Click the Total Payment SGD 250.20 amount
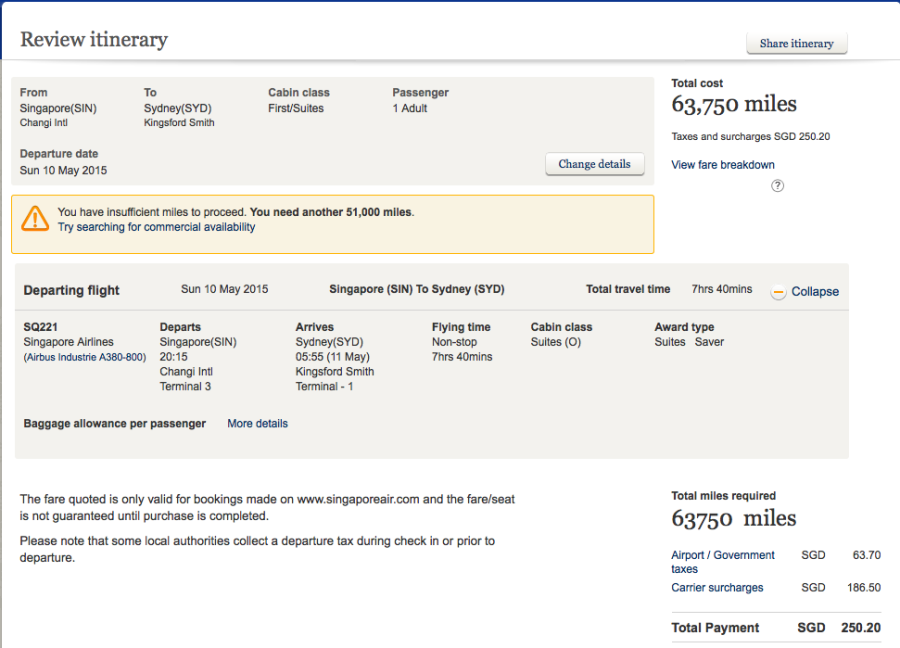Viewport: 900px width, 648px height. pyautogui.click(x=860, y=628)
